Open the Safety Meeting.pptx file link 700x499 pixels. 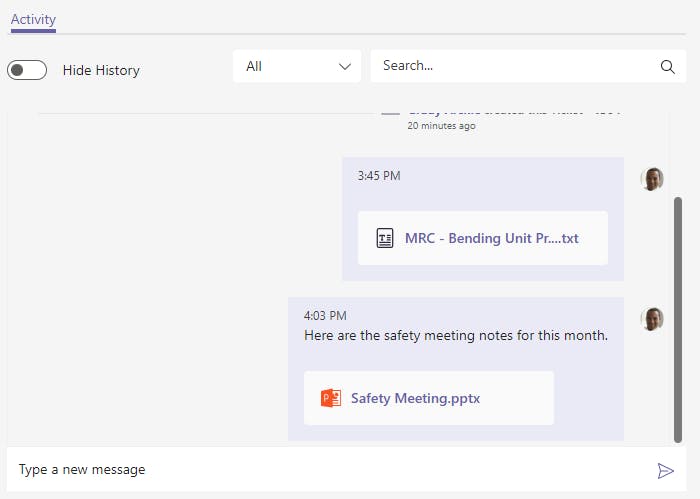415,398
